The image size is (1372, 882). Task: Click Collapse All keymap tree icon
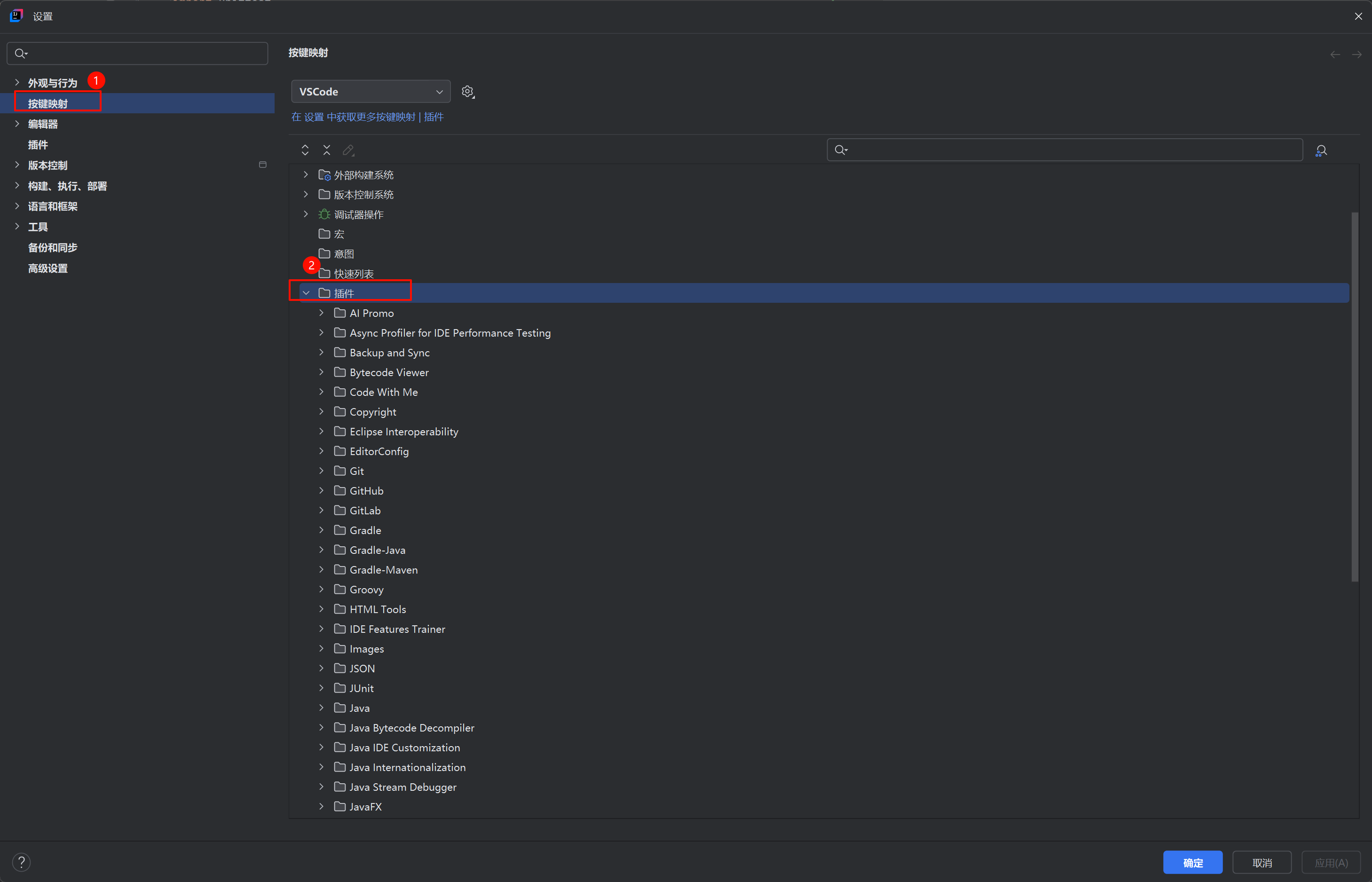pos(326,150)
